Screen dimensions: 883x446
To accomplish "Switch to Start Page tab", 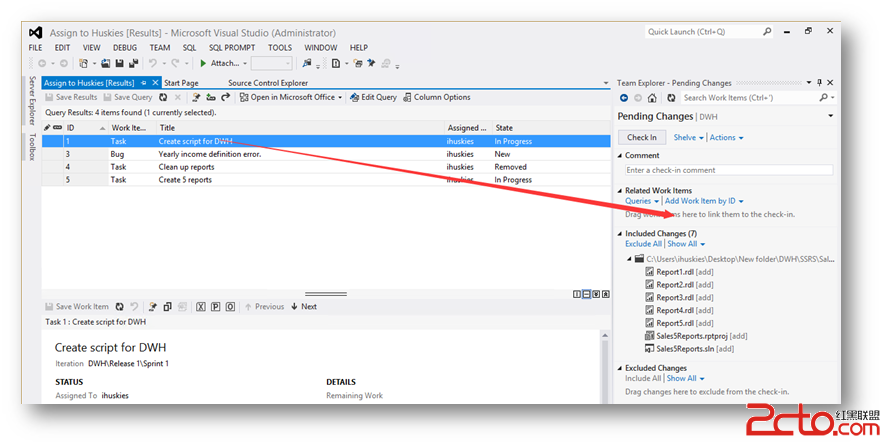I will pyautogui.click(x=181, y=83).
